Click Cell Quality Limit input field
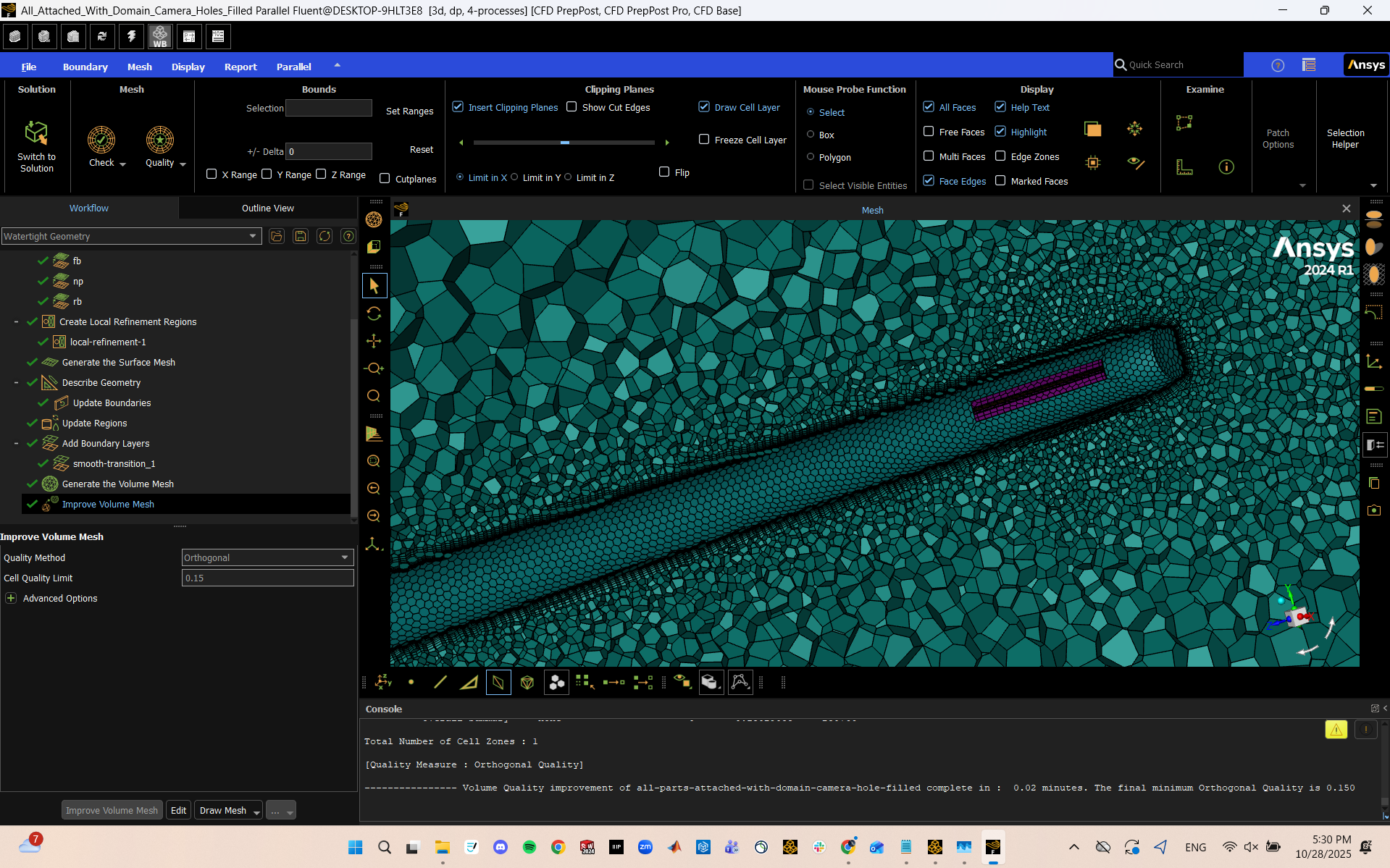This screenshot has width=1390, height=868. pos(267,578)
